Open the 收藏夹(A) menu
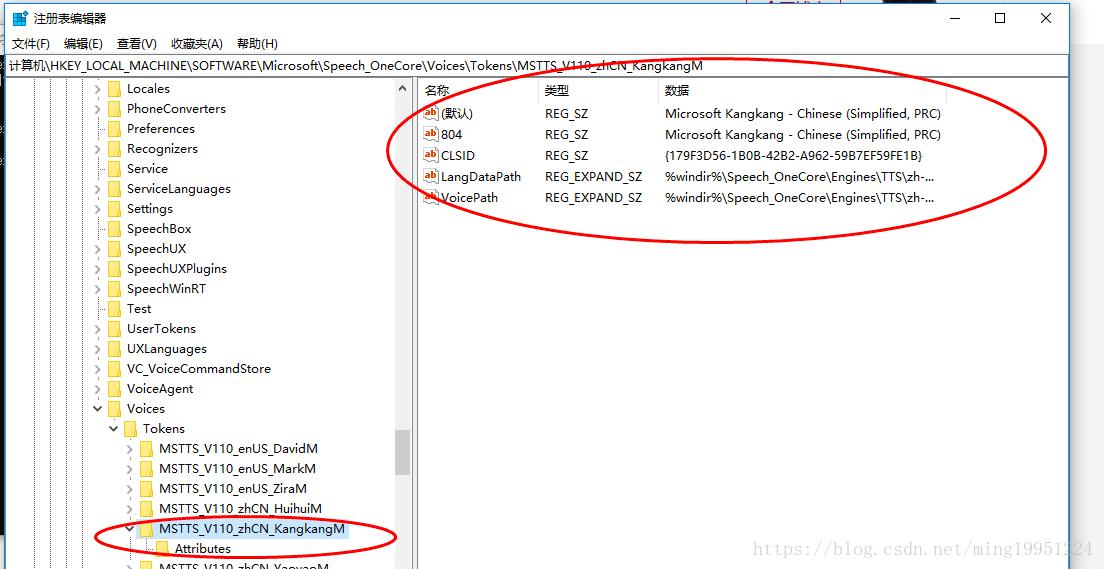Image resolution: width=1104 pixels, height=569 pixels. point(197,44)
